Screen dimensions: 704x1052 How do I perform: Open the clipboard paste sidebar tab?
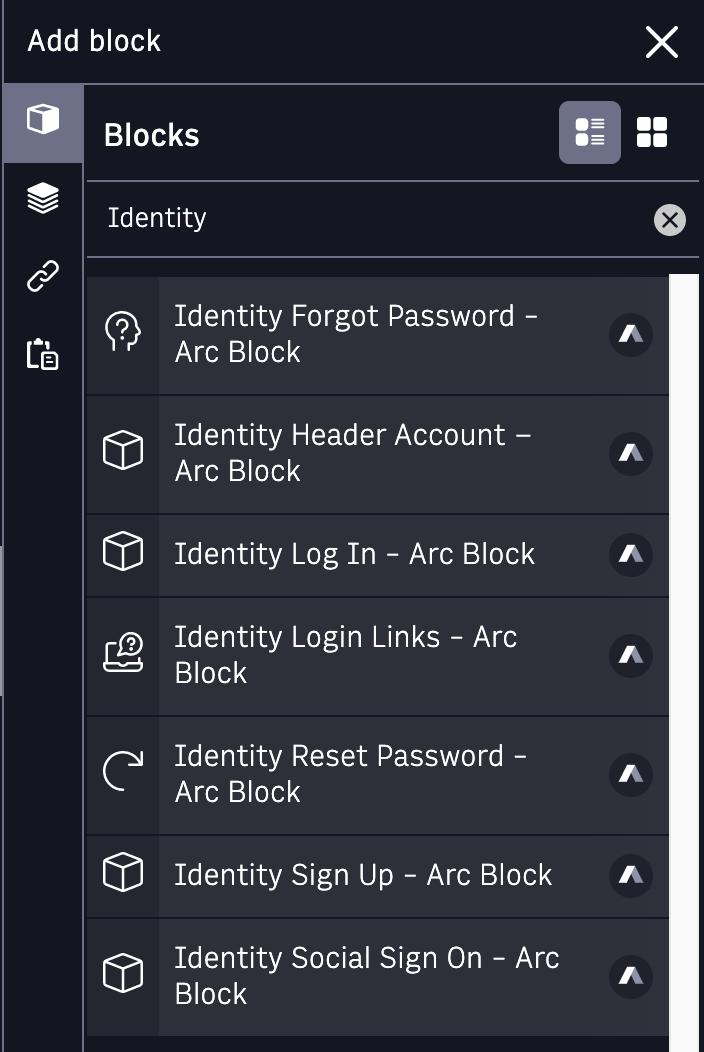[x=43, y=354]
